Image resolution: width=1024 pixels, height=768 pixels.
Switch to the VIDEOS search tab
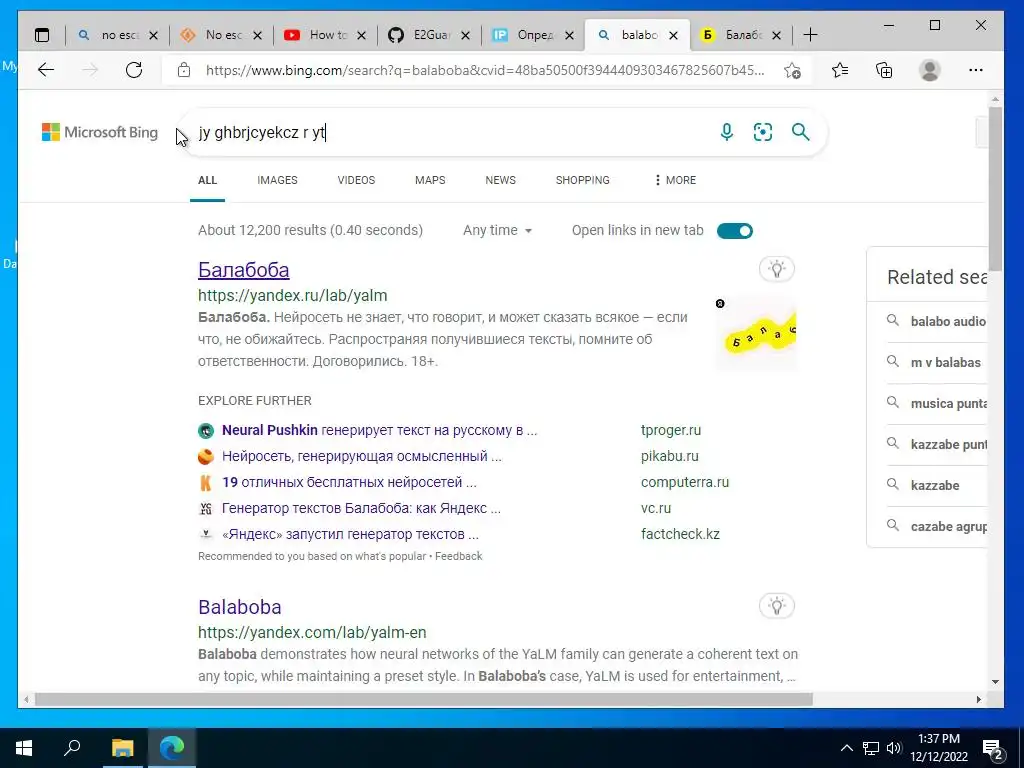pyautogui.click(x=356, y=180)
